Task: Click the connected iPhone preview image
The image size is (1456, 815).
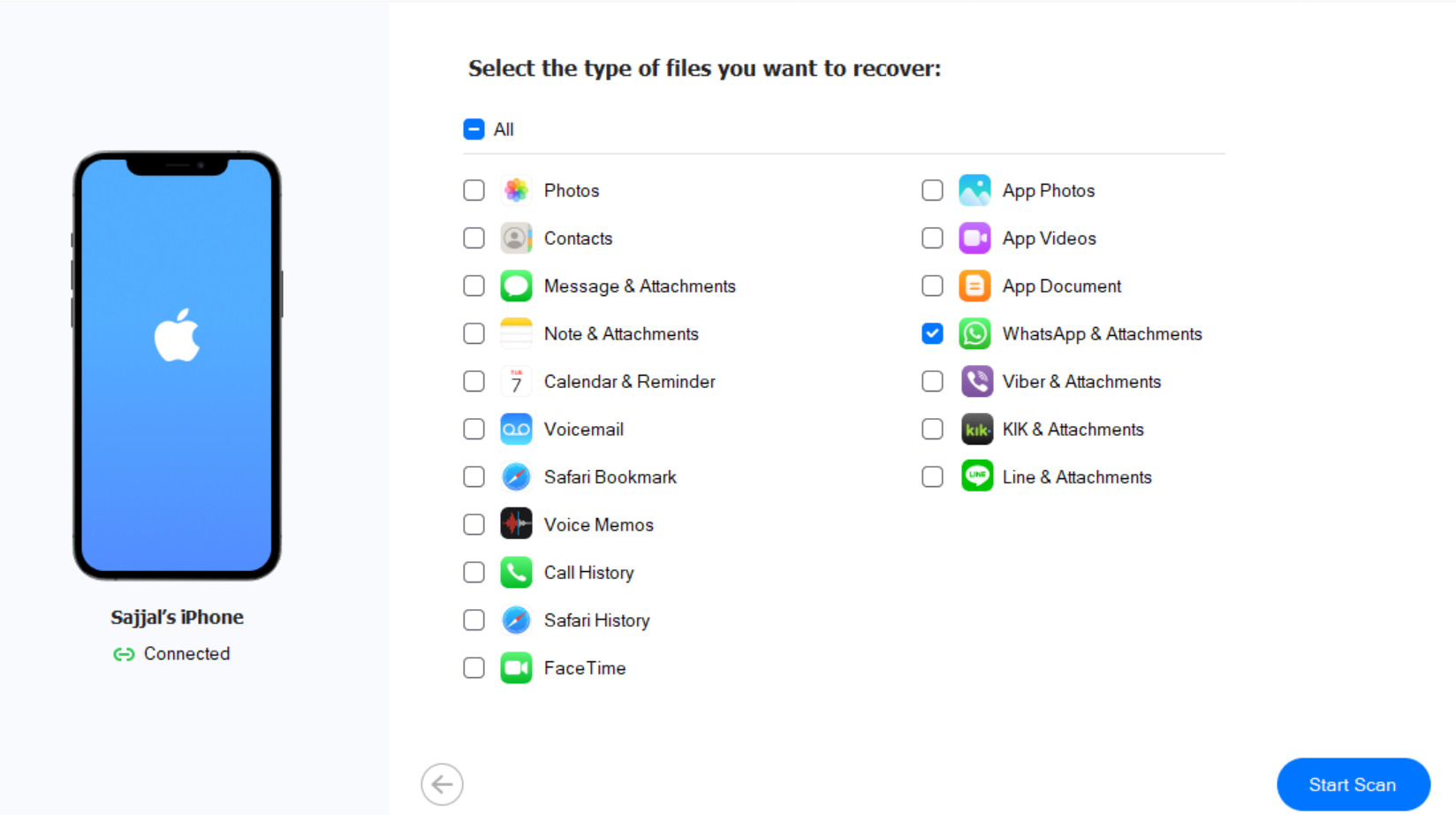Action: [177, 366]
